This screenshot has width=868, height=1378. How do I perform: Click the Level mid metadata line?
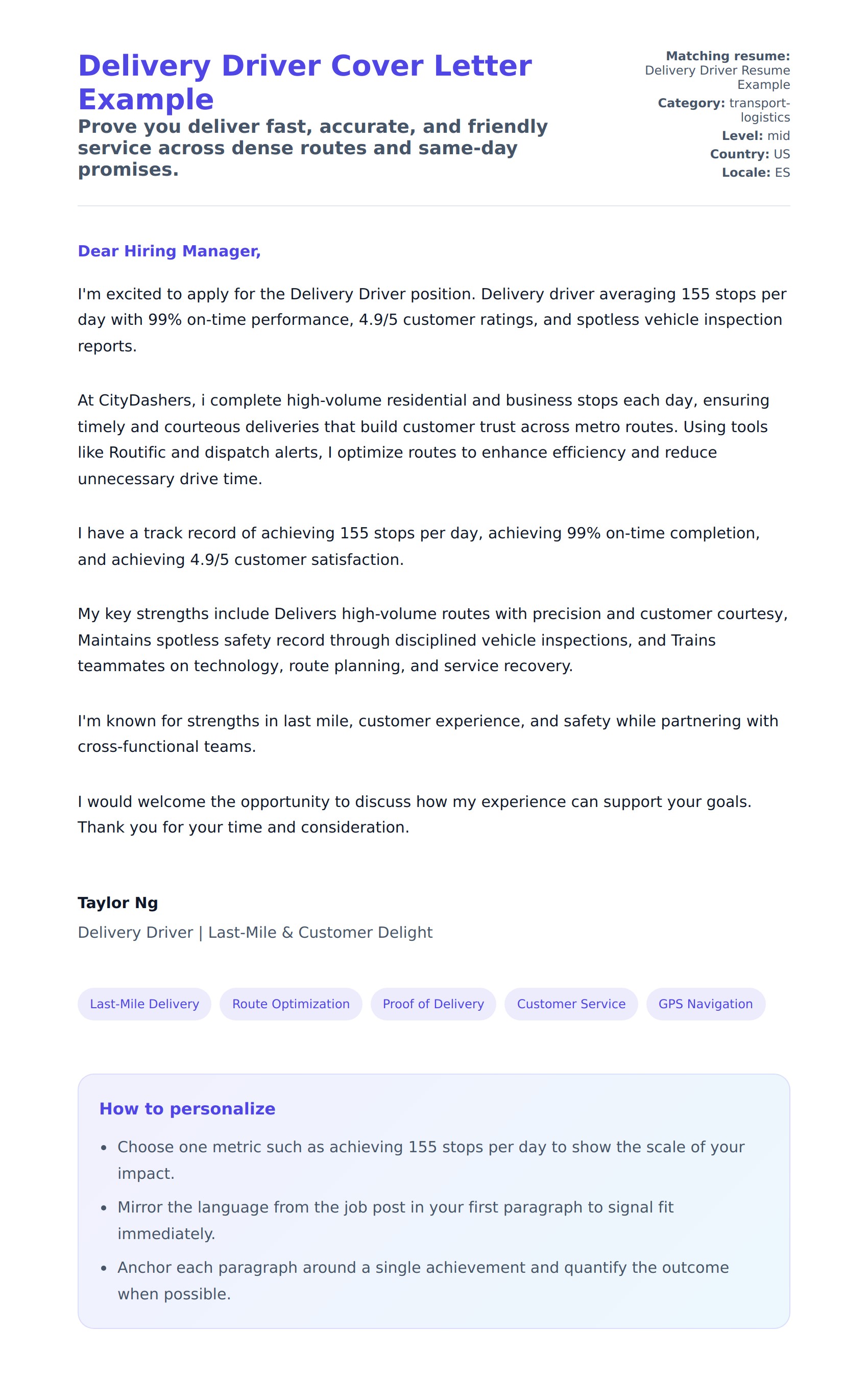pos(755,136)
